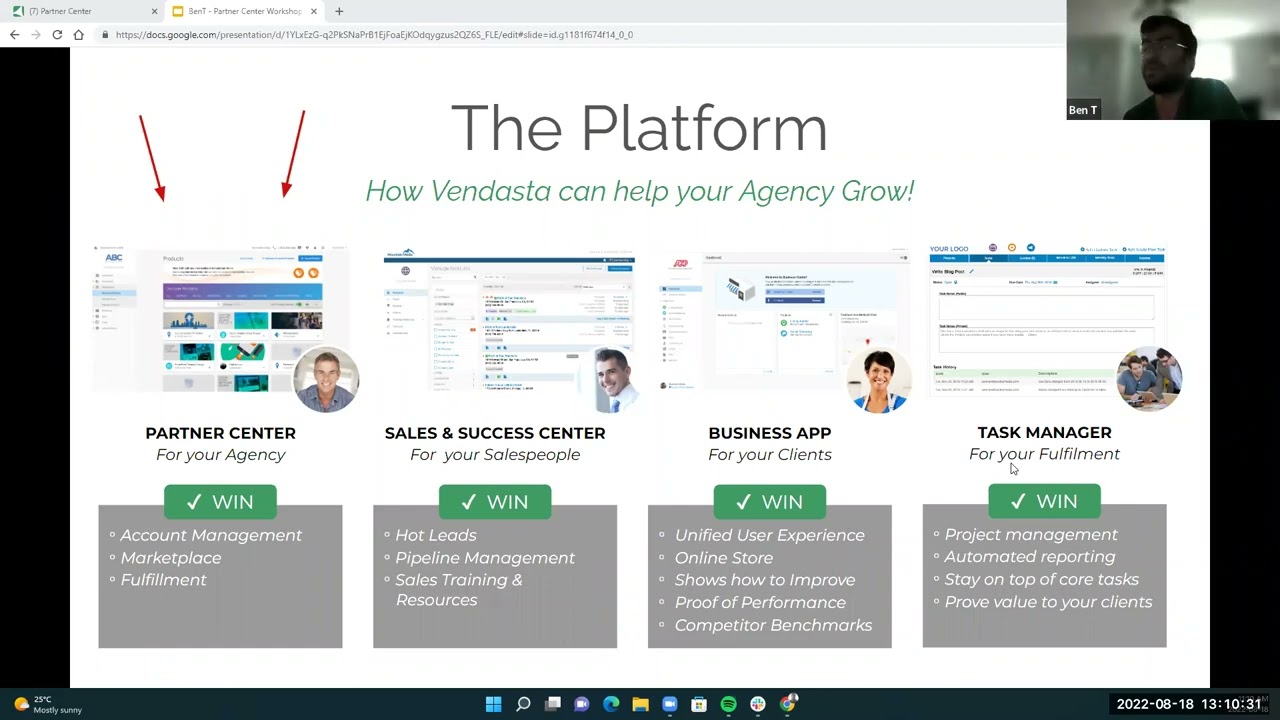Screen dimensions: 1280x720
Task: Click the "SALES & SUCCESS CENTER" heading
Action: [495, 433]
